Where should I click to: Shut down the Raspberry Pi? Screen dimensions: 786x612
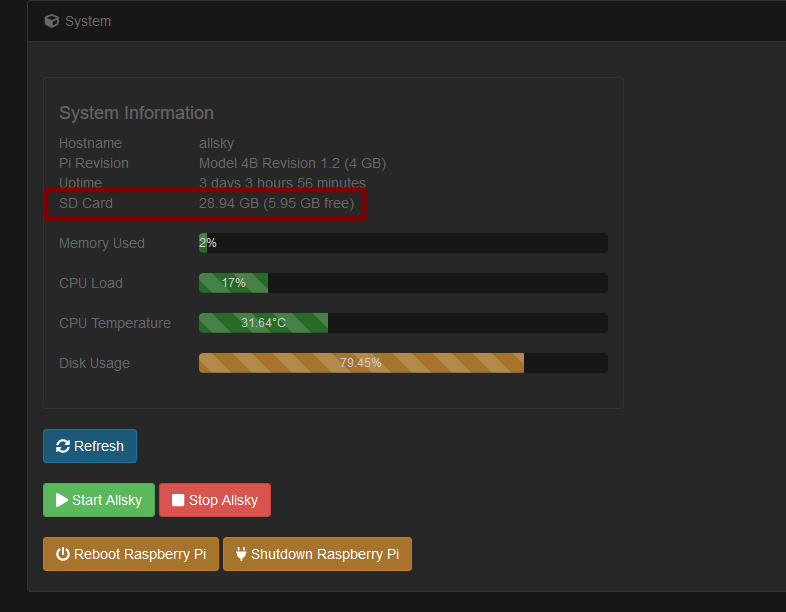tap(317, 554)
